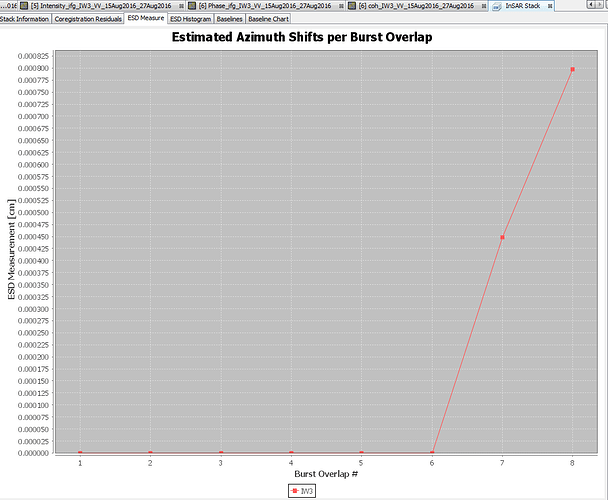
Task: Select the ESD Measure tab
Action: click(146, 18)
